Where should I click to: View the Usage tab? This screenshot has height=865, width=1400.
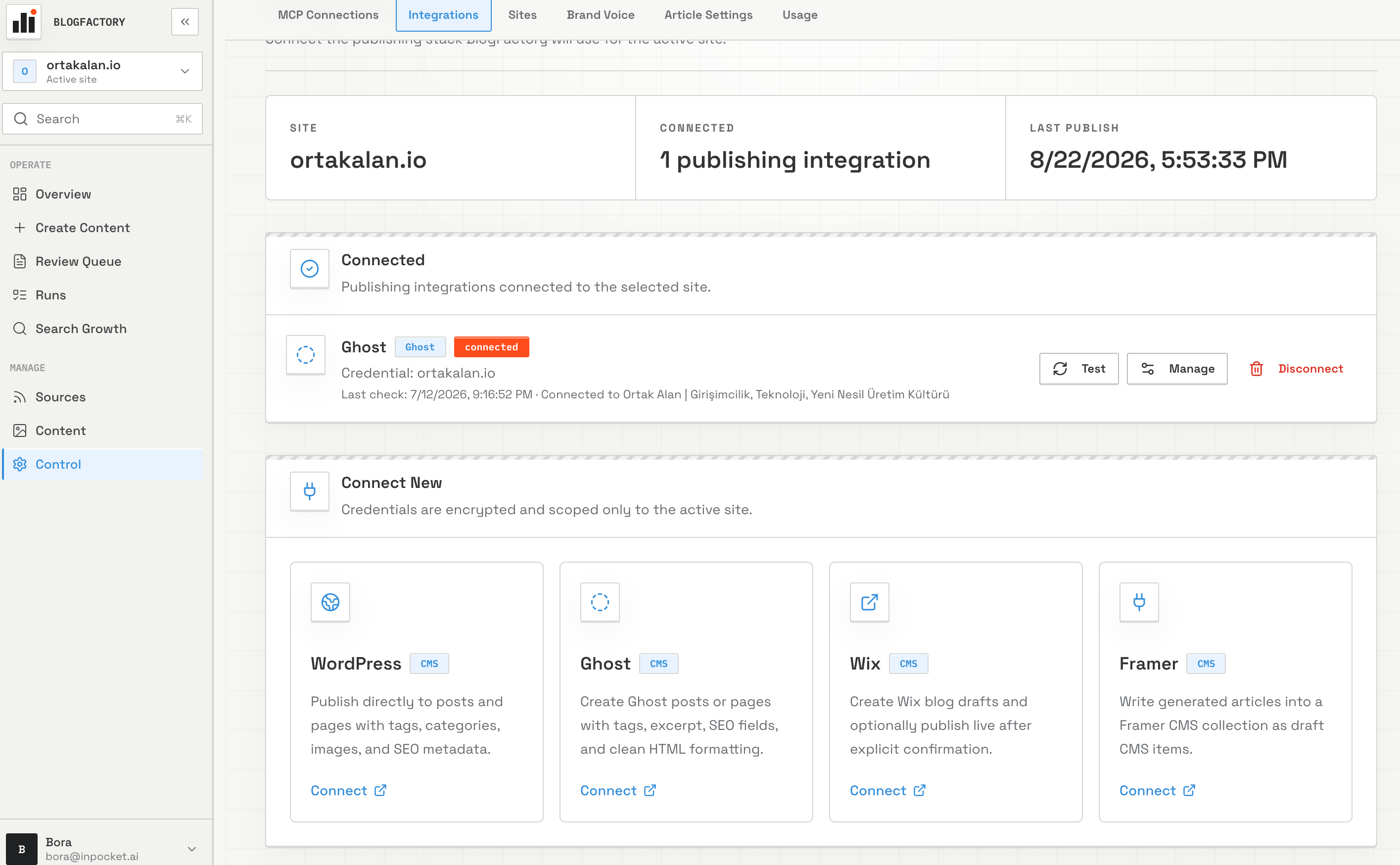pyautogui.click(x=800, y=15)
